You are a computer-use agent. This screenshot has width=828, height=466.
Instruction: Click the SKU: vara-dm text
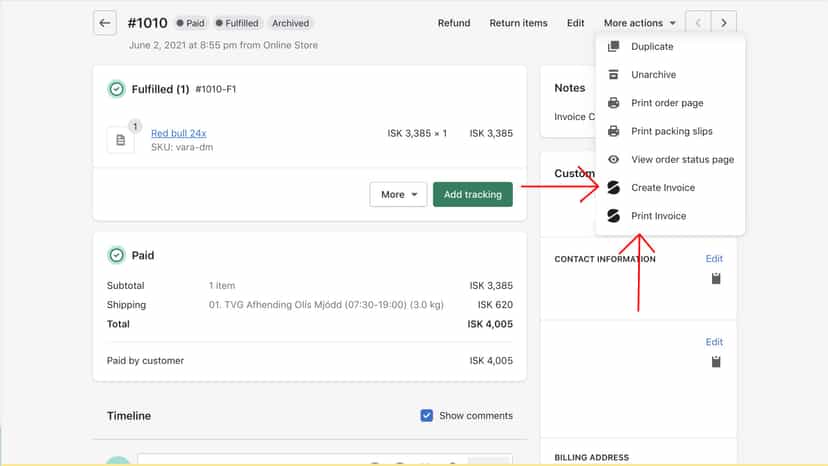point(182,147)
